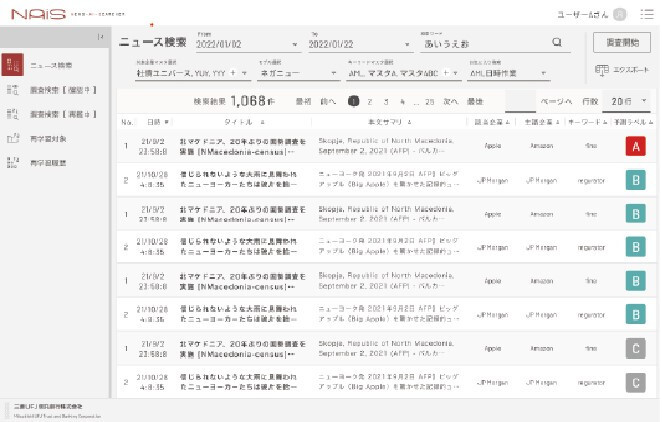Collapse the left sidebar panel
The height and width of the screenshot is (422, 662).
pyautogui.click(x=100, y=37)
